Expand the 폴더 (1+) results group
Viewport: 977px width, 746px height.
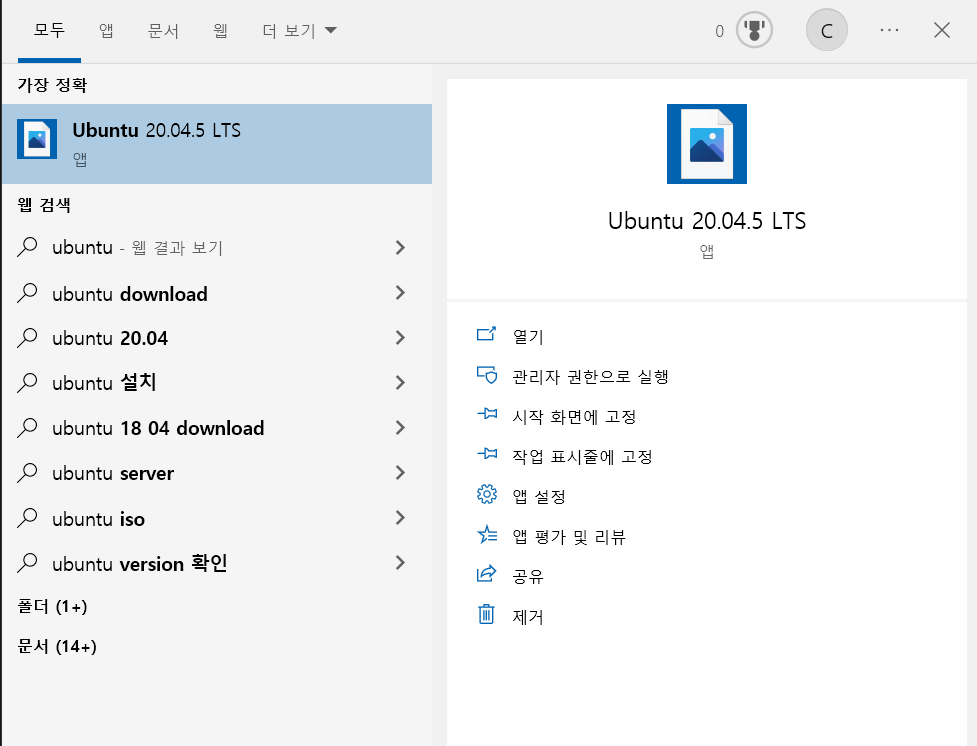click(52, 606)
